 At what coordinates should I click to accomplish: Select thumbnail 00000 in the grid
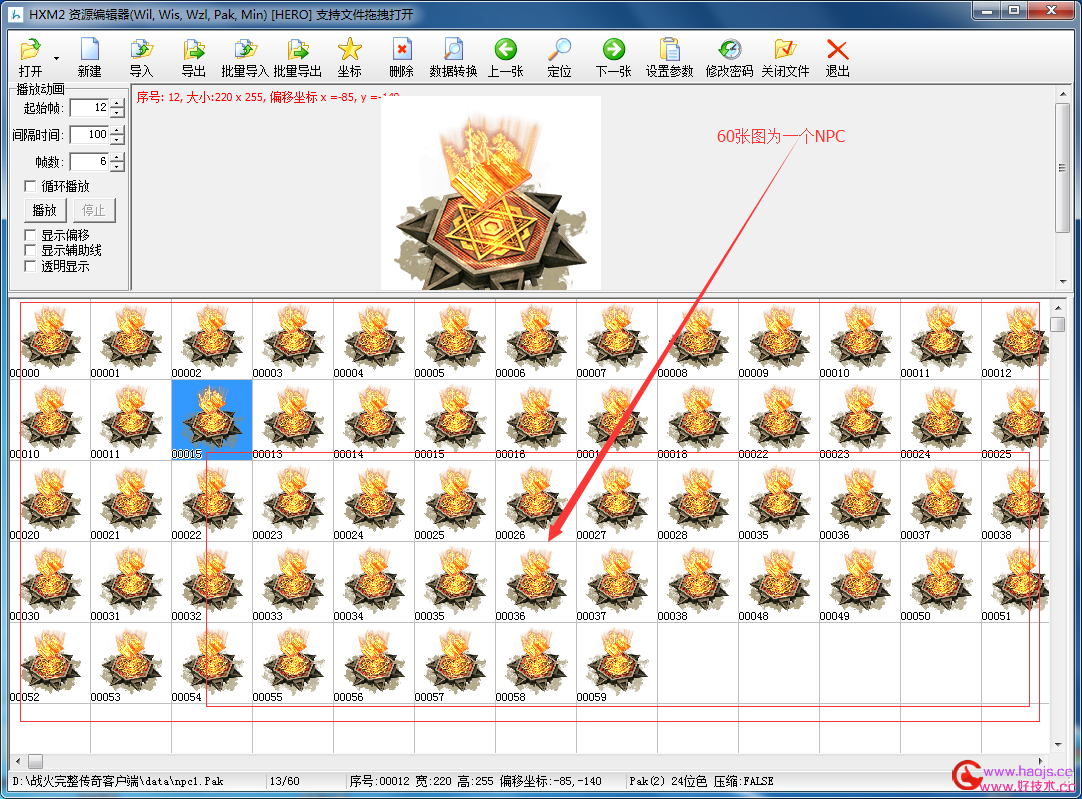[50, 339]
